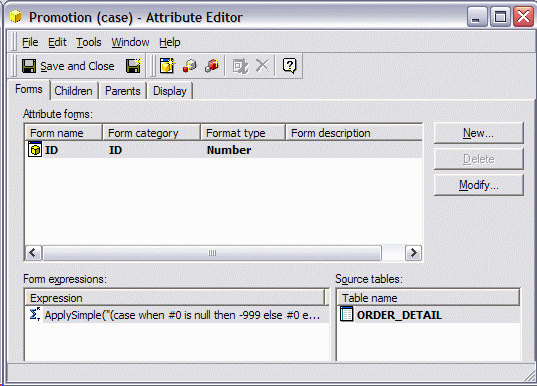Select the ORDER_DETAIL source table name

[399, 315]
